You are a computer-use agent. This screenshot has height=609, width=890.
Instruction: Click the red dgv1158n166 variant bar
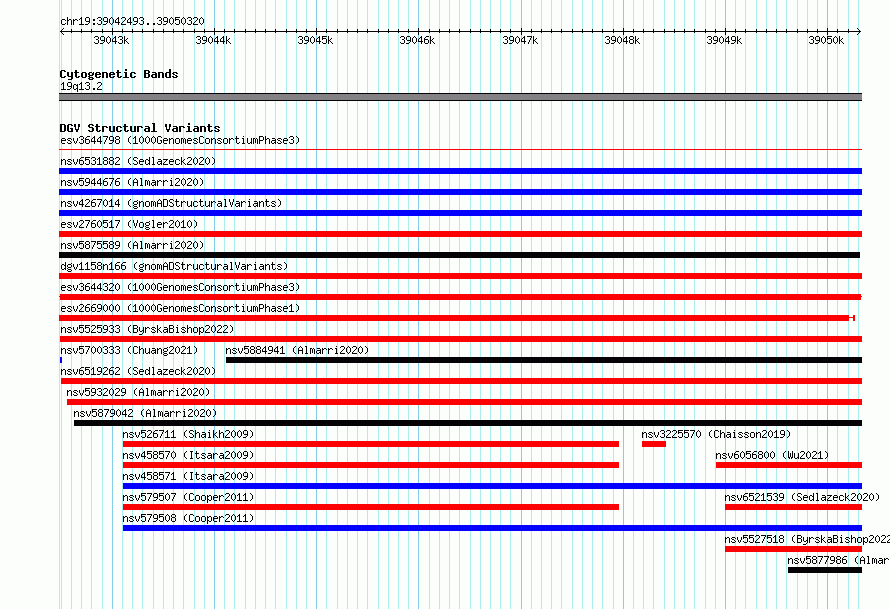coord(460,276)
